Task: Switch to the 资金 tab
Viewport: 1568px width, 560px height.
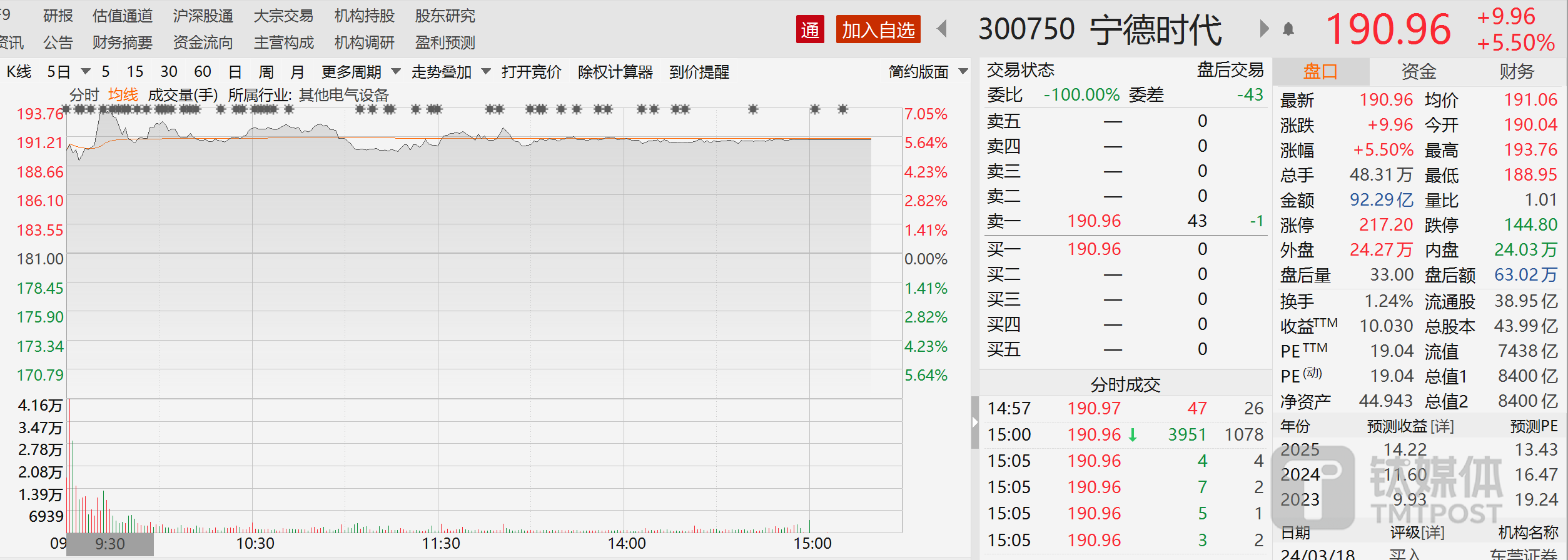Action: 1418,72
